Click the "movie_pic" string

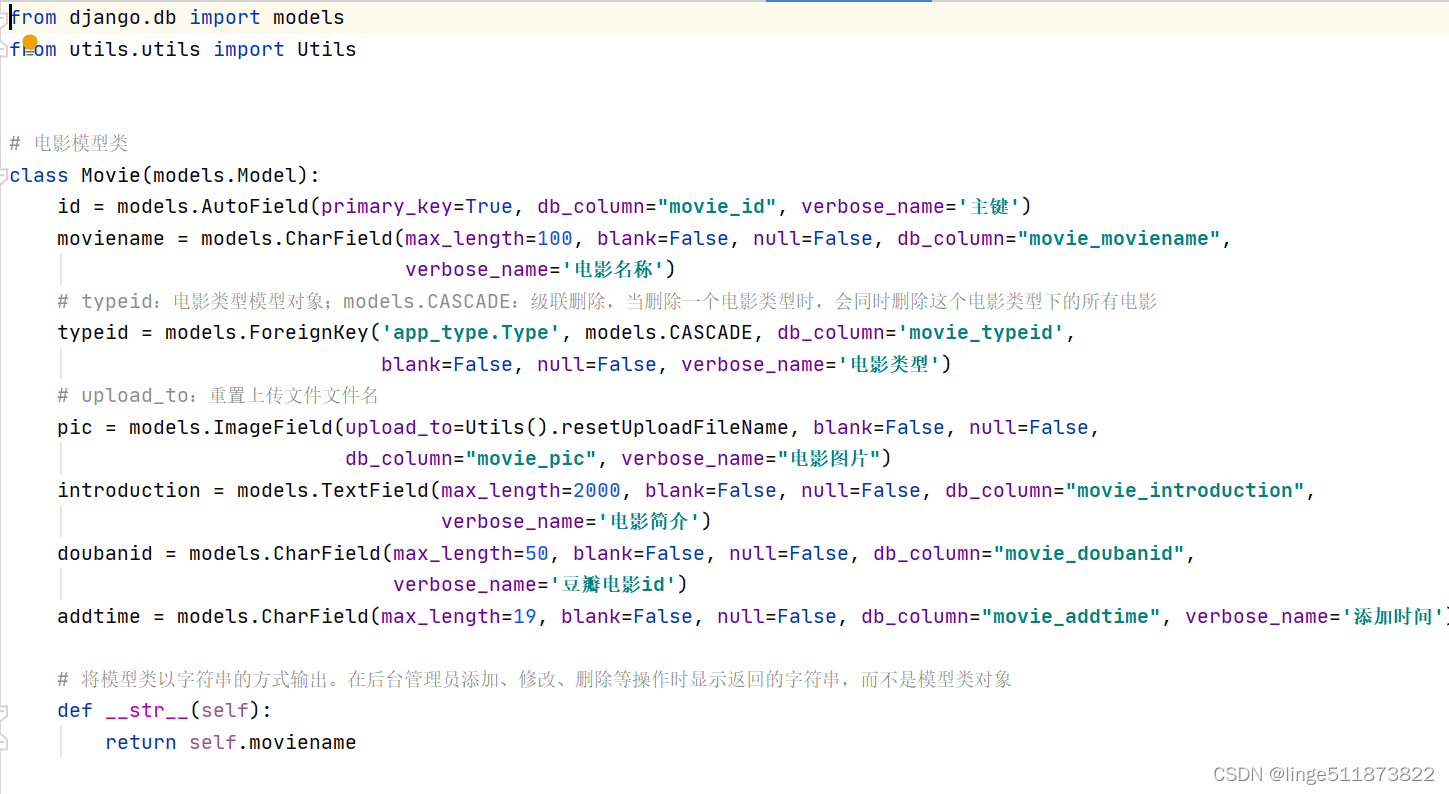(x=531, y=458)
